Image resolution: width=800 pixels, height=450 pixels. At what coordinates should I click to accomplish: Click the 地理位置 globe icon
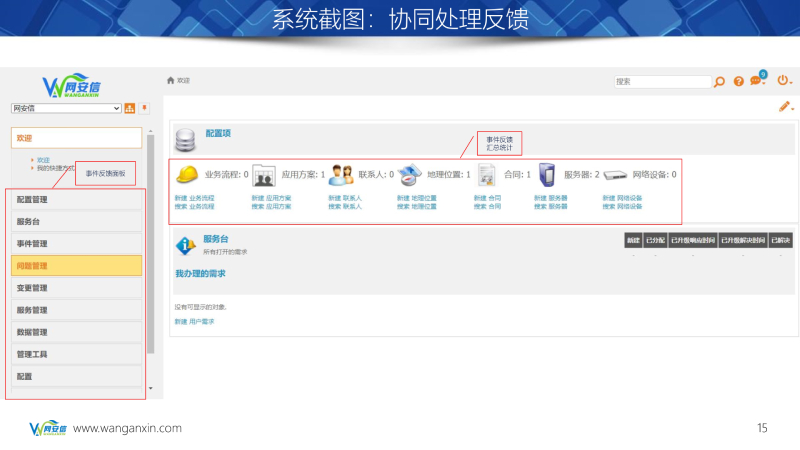[x=410, y=174]
